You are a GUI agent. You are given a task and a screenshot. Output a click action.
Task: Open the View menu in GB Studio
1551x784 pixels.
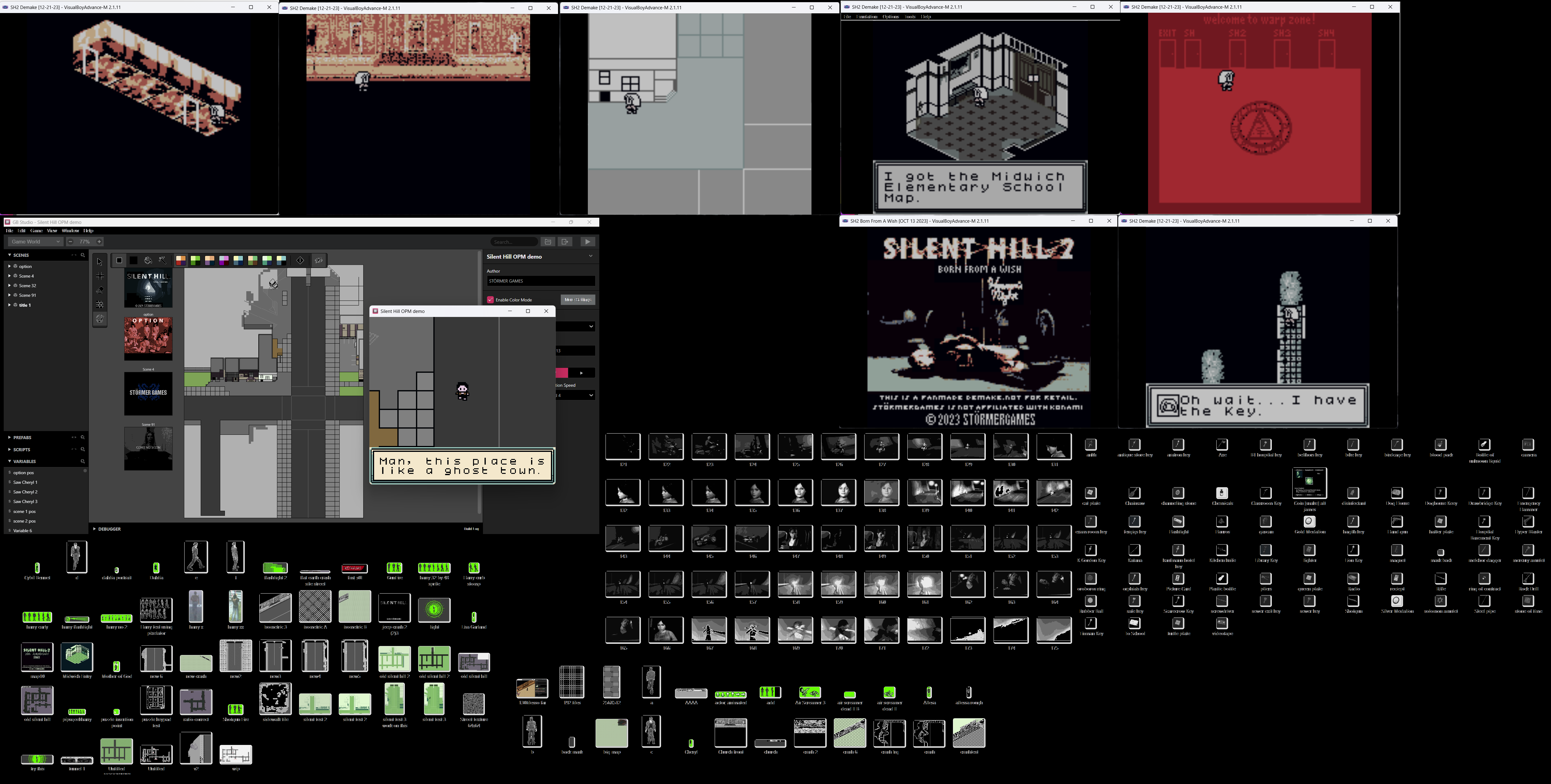point(52,231)
